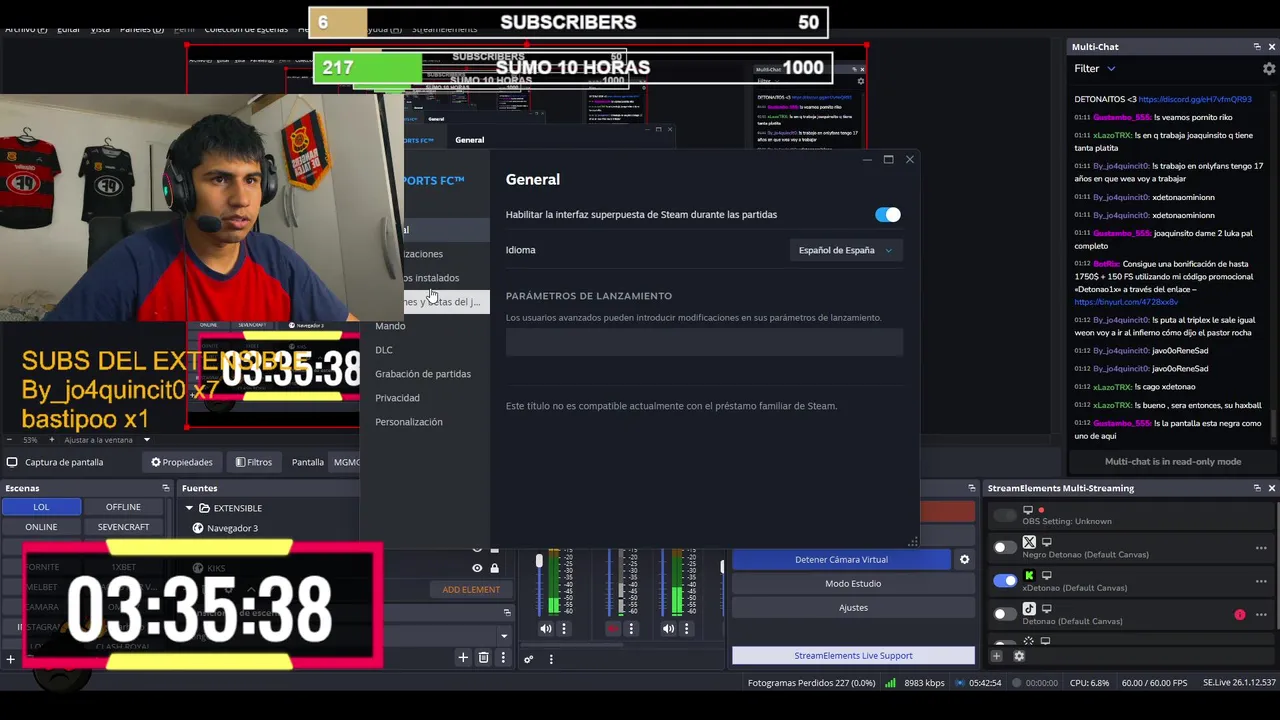Open Multi-Chat settings gear
Viewport: 1280px width, 720px height.
tap(1269, 69)
